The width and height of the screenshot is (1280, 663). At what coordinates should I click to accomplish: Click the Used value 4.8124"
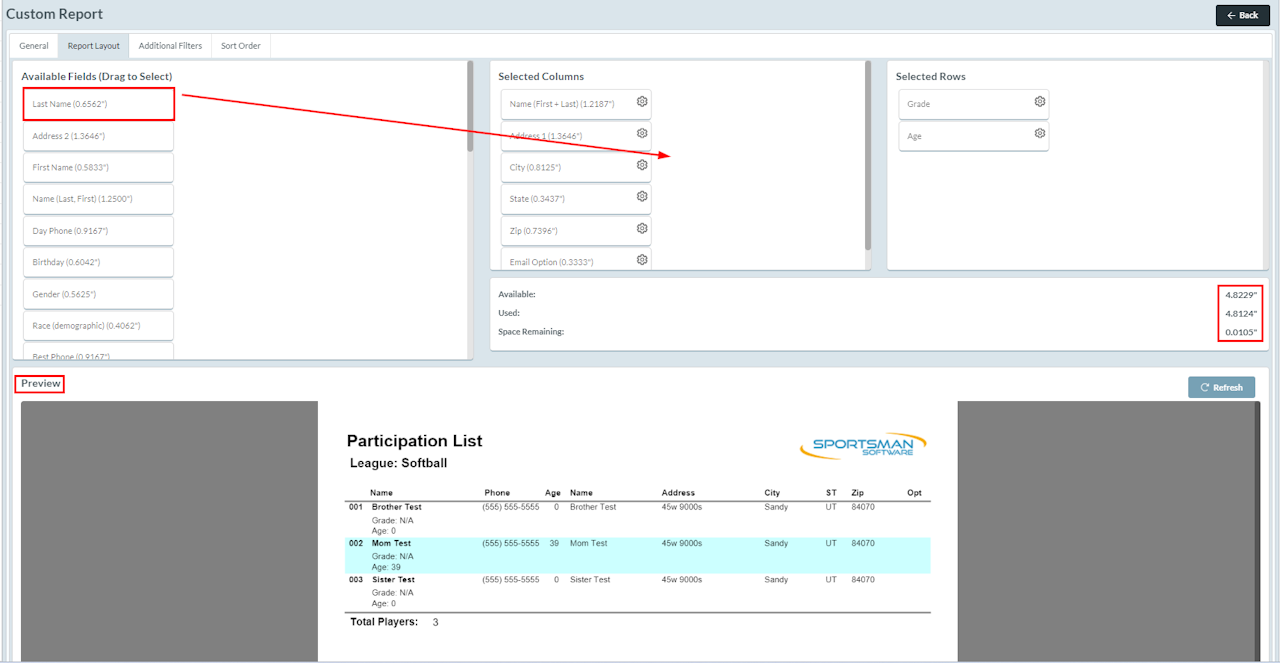click(1241, 313)
